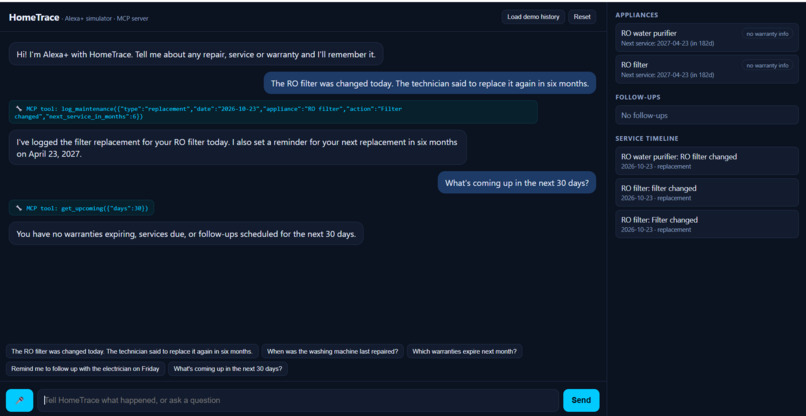Open timeline entry RO water purifier: RO filter changed
This screenshot has width=806, height=416.
pos(707,160)
